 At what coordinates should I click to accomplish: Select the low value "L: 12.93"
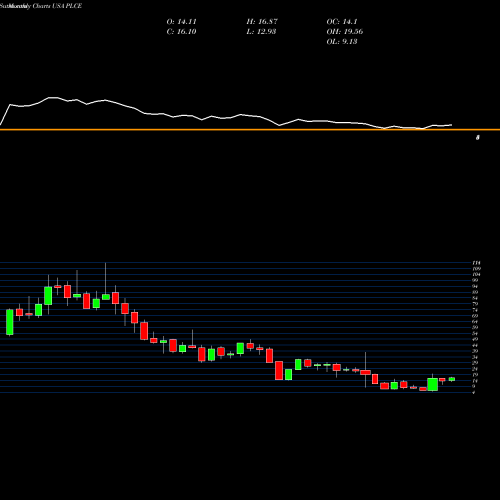coord(261,32)
